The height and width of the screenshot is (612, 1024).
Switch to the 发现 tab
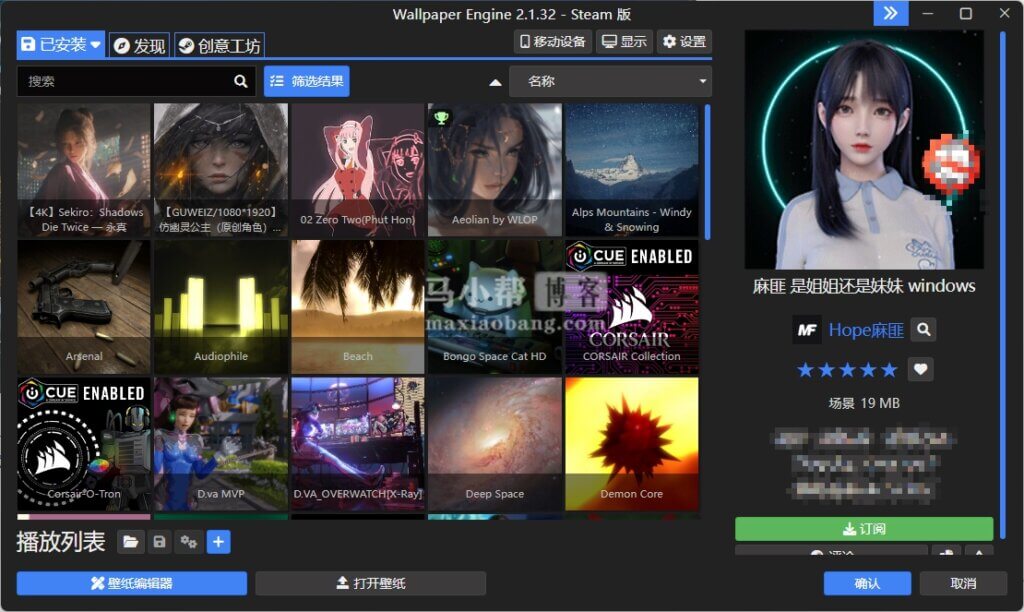click(140, 46)
